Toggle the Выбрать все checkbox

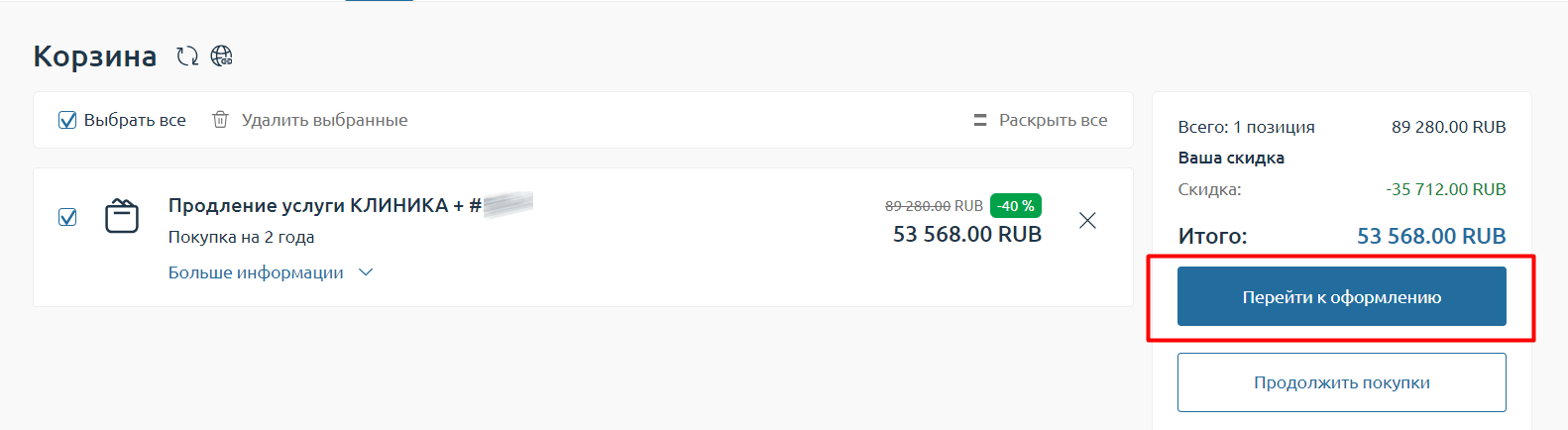coord(67,120)
